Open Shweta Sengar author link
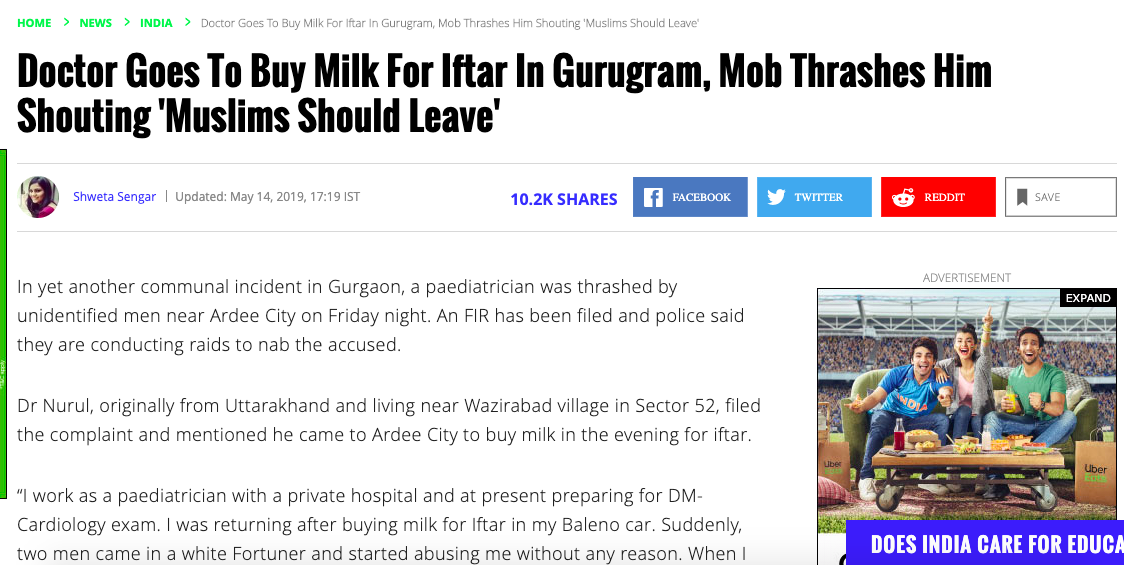1124x565 pixels. coord(114,197)
